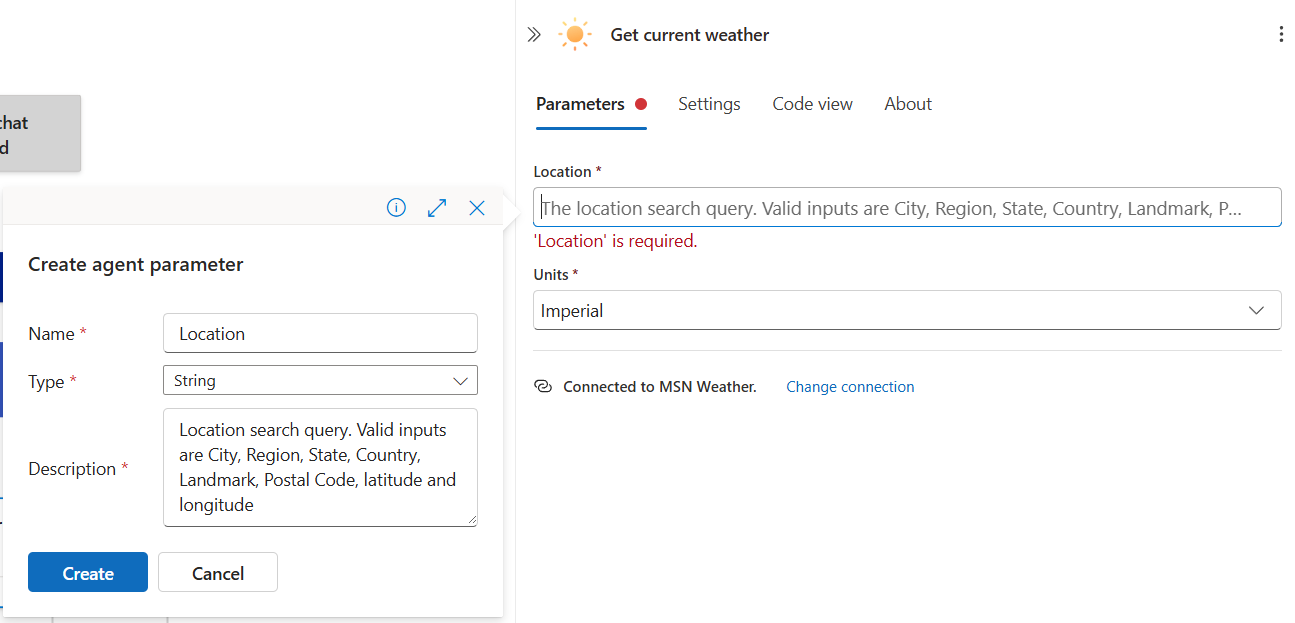The image size is (1295, 623).
Task: Open the three-dot menu for the weather action
Action: click(x=1281, y=33)
